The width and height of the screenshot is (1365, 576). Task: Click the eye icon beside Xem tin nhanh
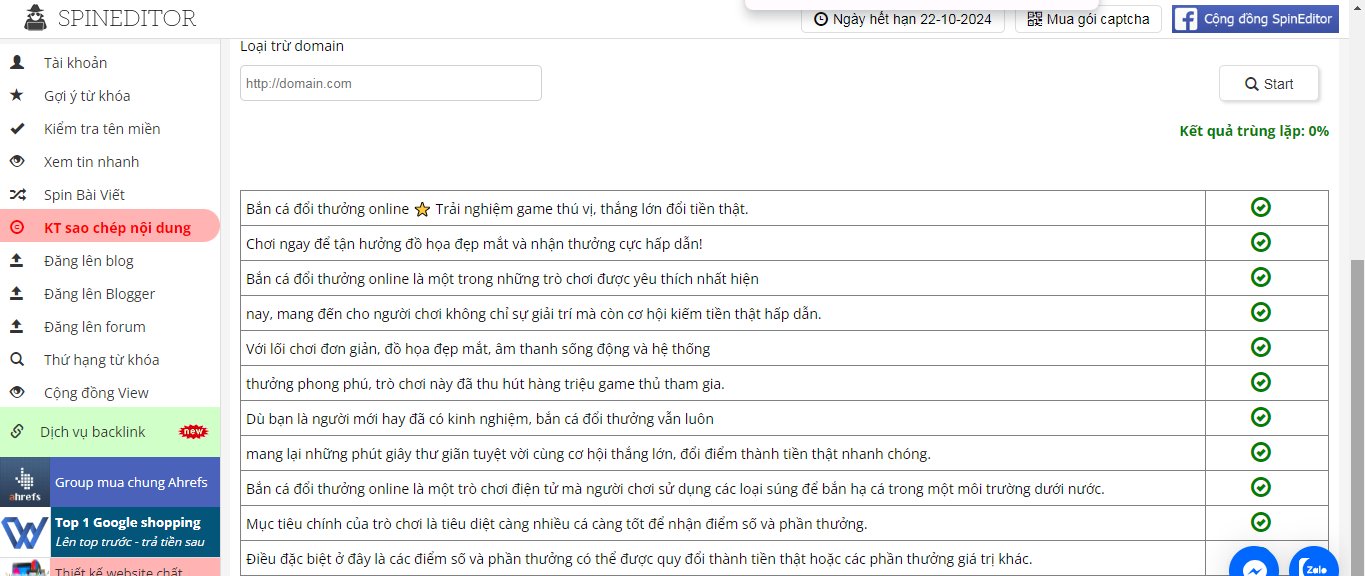click(x=17, y=162)
